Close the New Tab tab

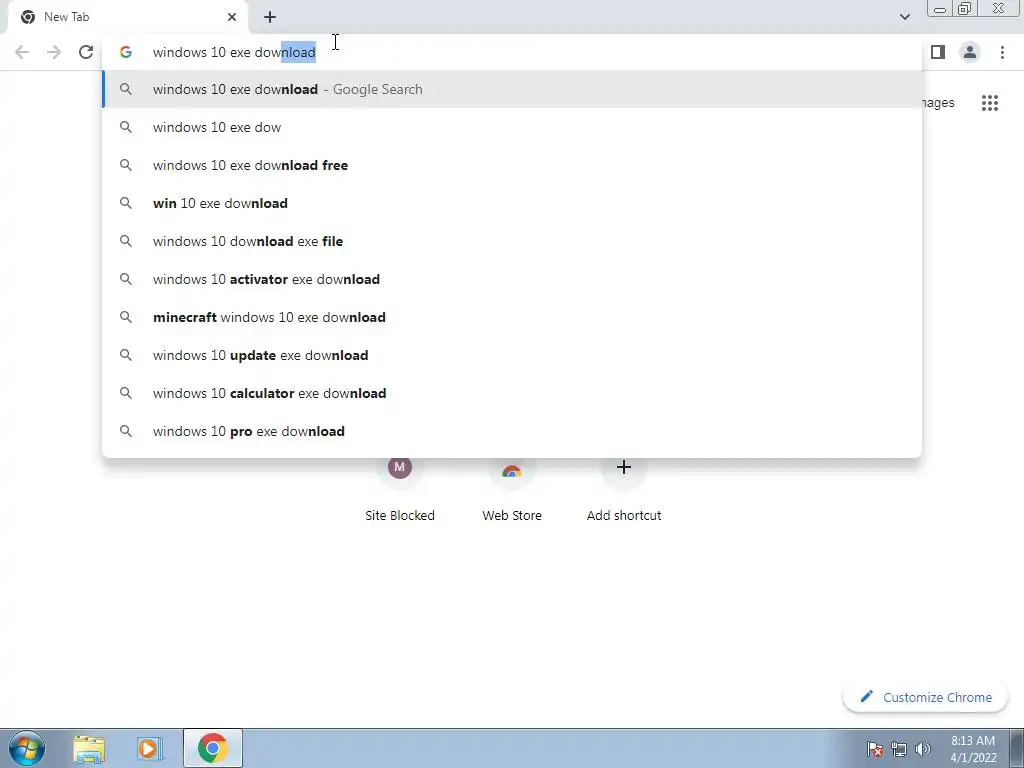coord(232,17)
